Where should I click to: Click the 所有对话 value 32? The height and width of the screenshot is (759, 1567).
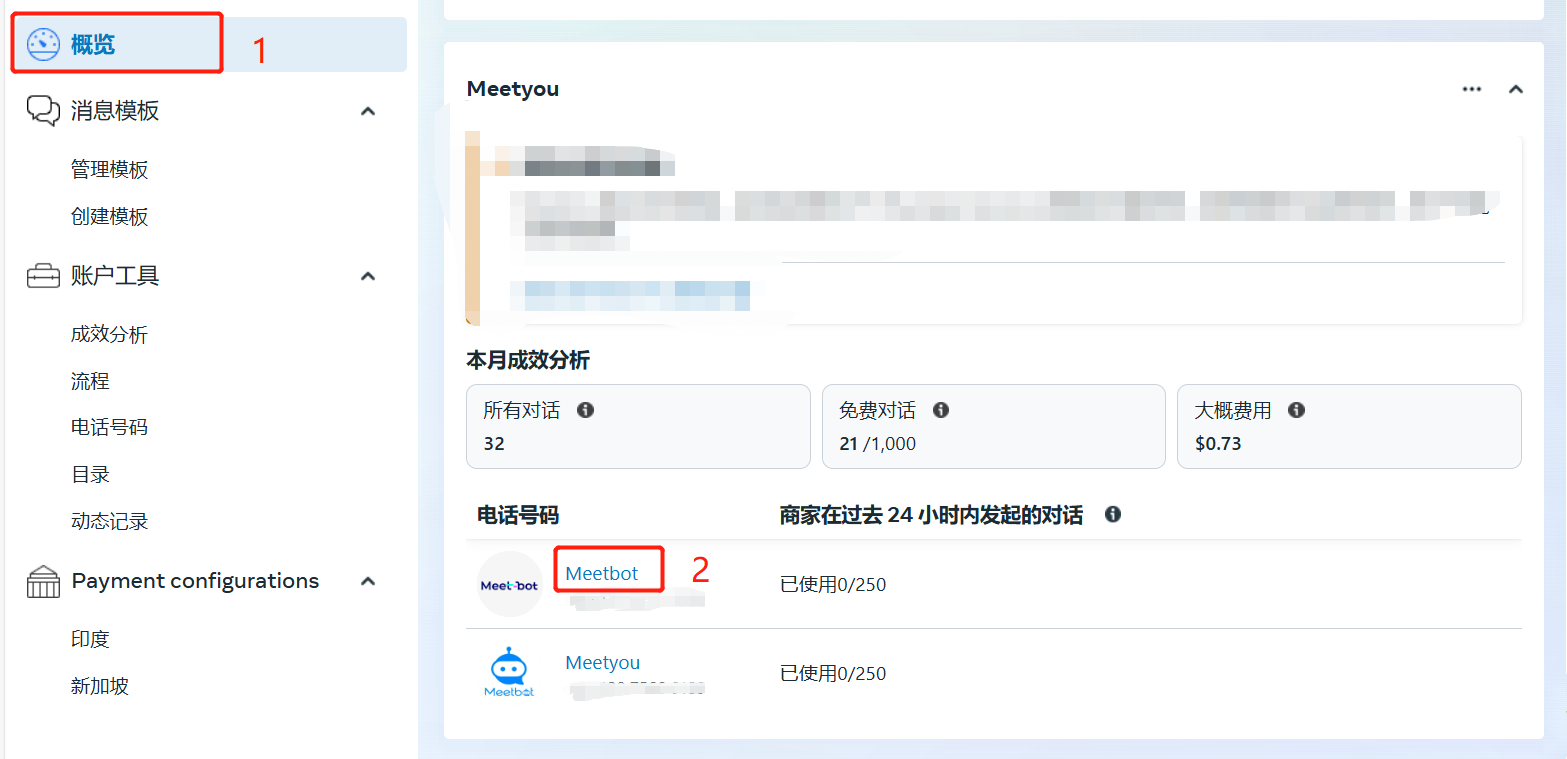tap(494, 443)
